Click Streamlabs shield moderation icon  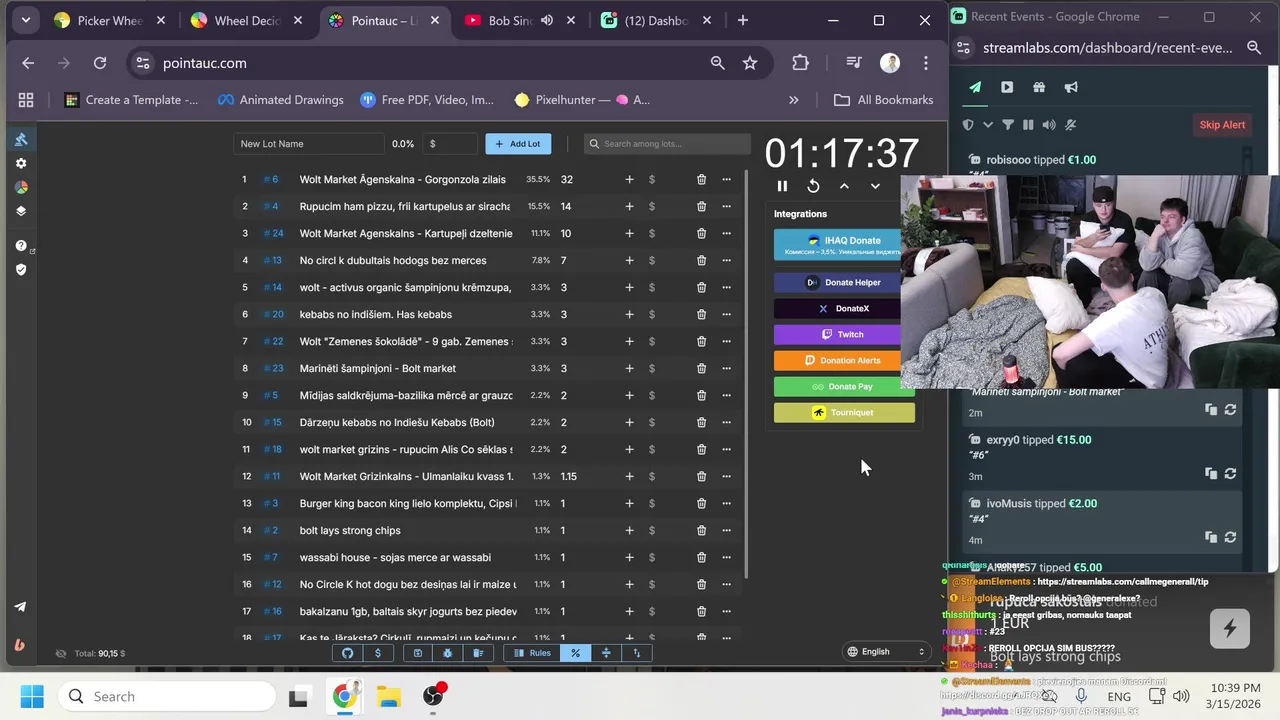(x=968, y=125)
